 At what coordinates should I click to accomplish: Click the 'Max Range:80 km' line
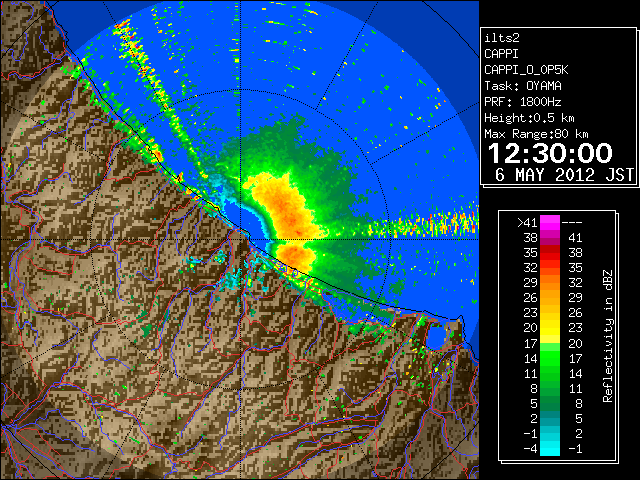point(536,134)
